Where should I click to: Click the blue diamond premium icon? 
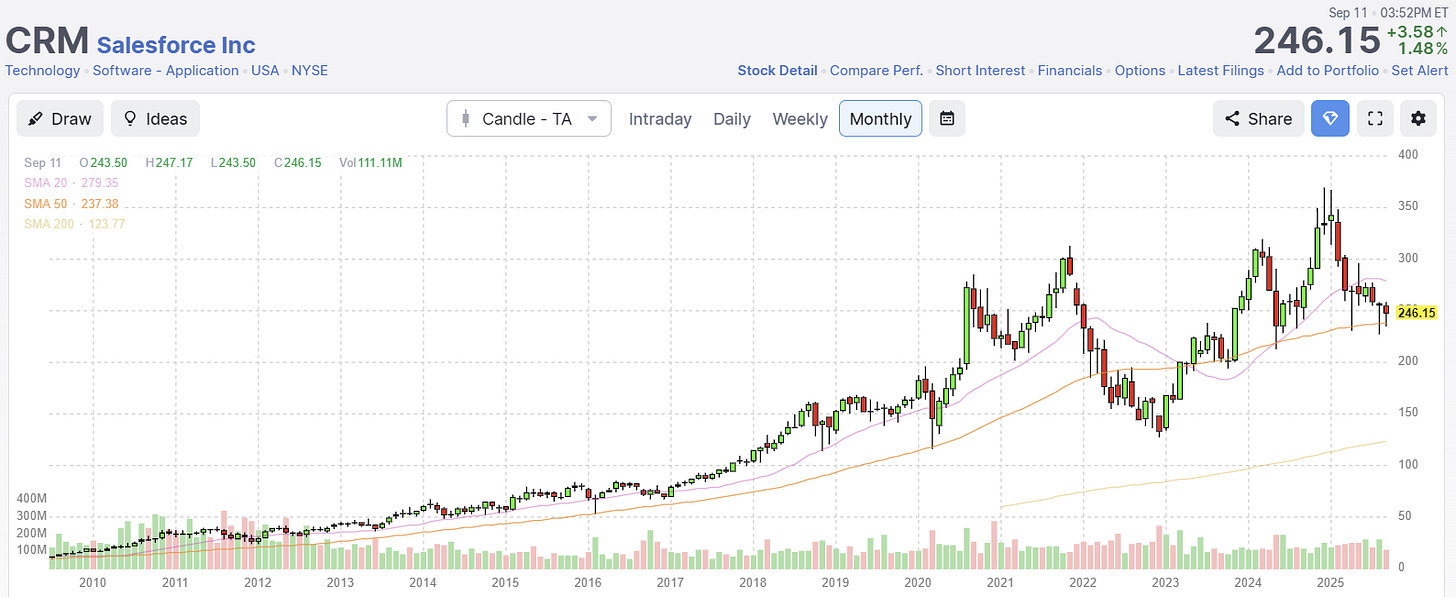(1330, 119)
